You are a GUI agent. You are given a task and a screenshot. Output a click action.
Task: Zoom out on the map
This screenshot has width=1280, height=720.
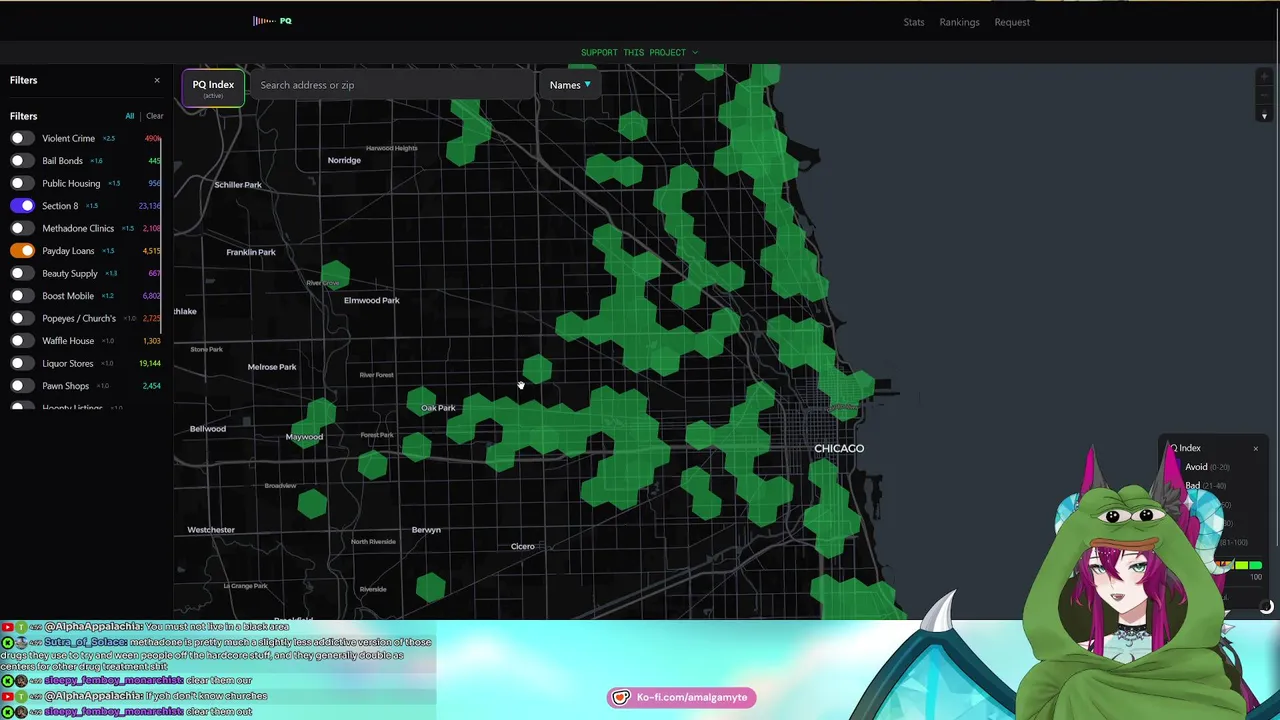[x=1264, y=96]
